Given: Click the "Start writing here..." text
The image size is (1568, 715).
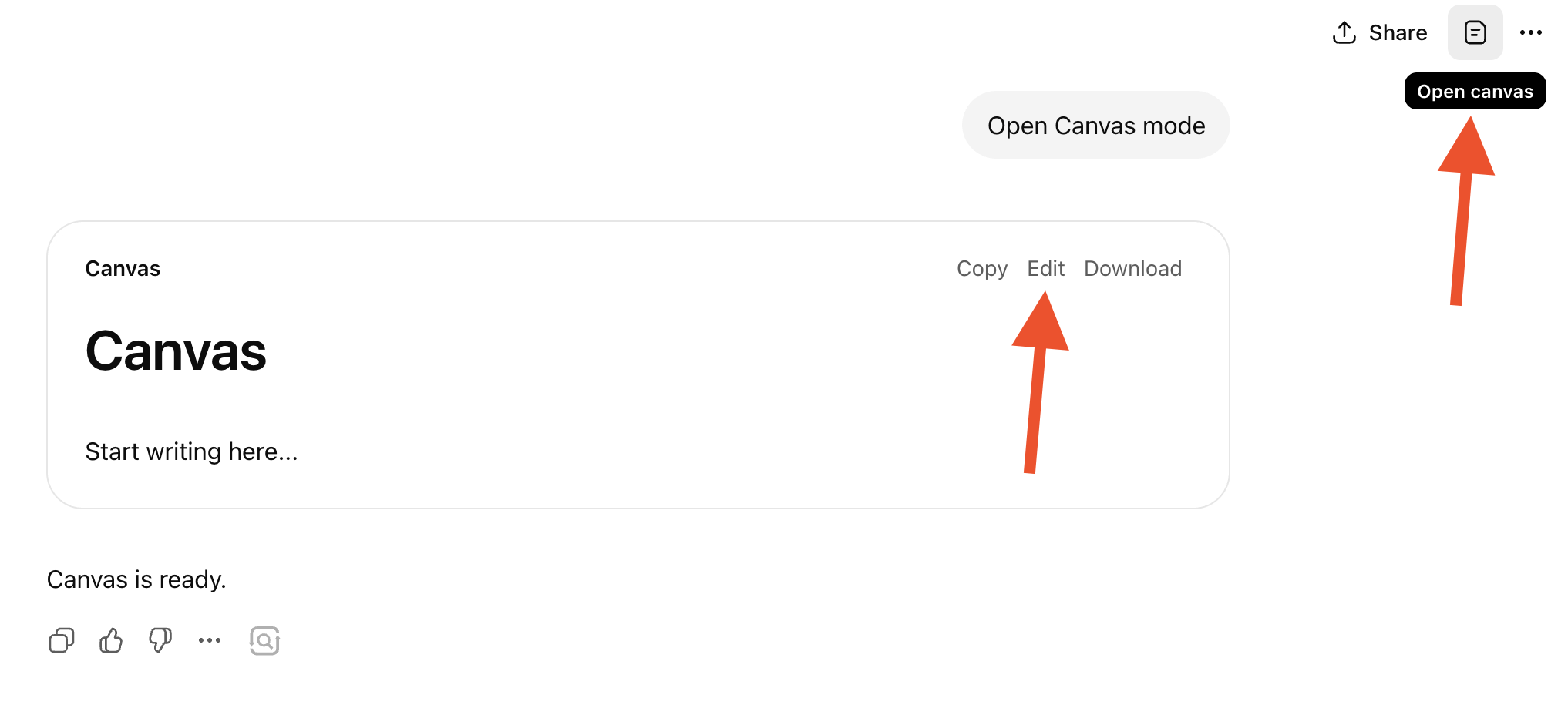Looking at the screenshot, I should tap(191, 451).
